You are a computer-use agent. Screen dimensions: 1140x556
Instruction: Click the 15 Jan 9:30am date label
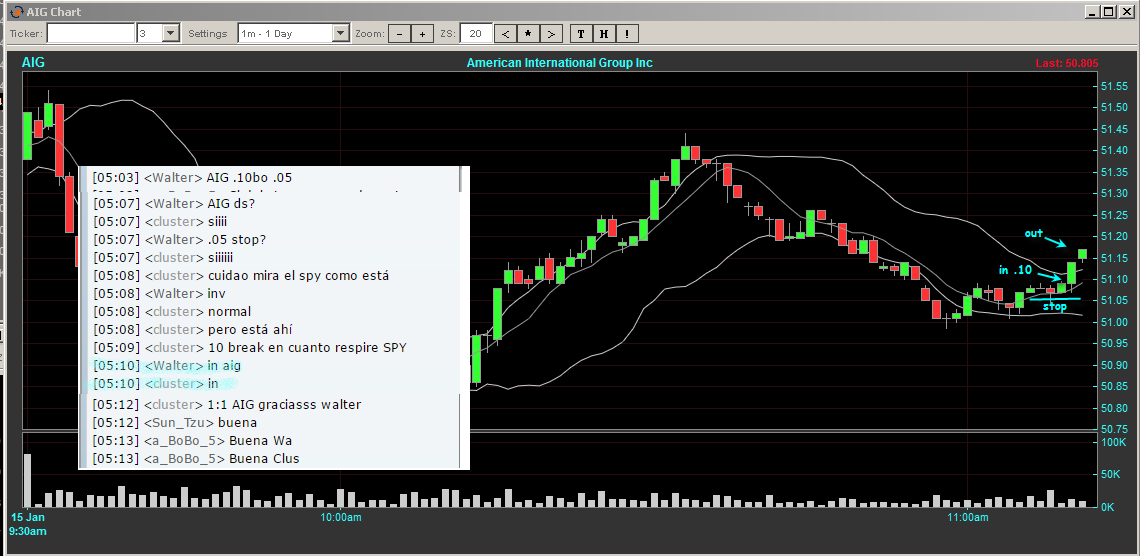click(x=28, y=524)
